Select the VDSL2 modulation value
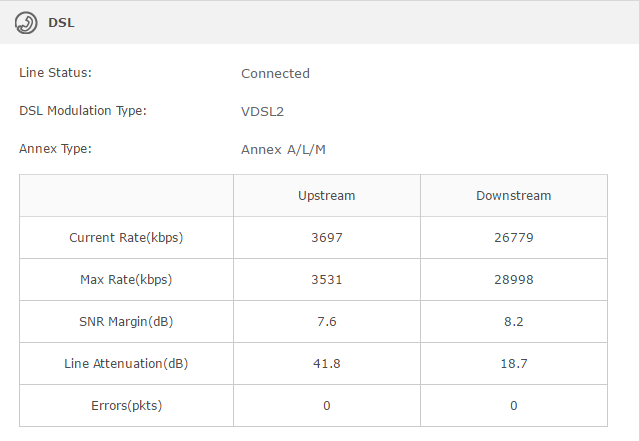This screenshot has width=640, height=441. click(262, 111)
